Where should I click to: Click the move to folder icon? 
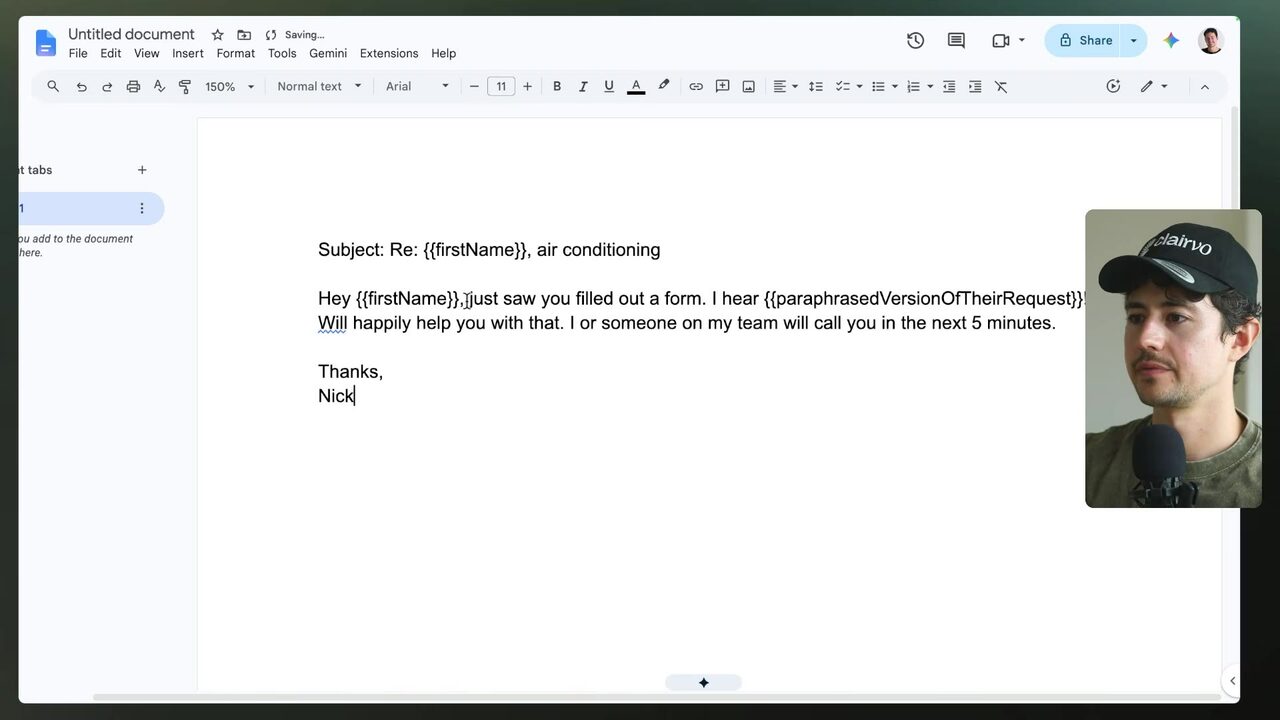pos(244,35)
